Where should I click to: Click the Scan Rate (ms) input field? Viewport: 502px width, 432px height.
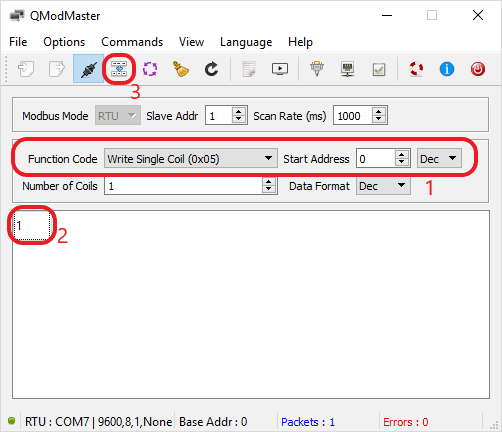[353, 116]
